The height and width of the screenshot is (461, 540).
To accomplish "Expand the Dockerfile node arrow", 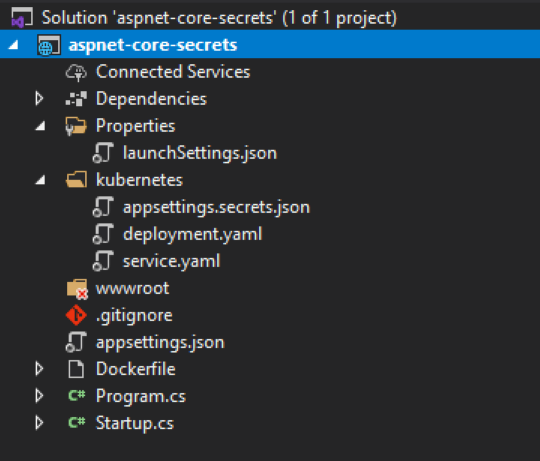I will point(39,369).
